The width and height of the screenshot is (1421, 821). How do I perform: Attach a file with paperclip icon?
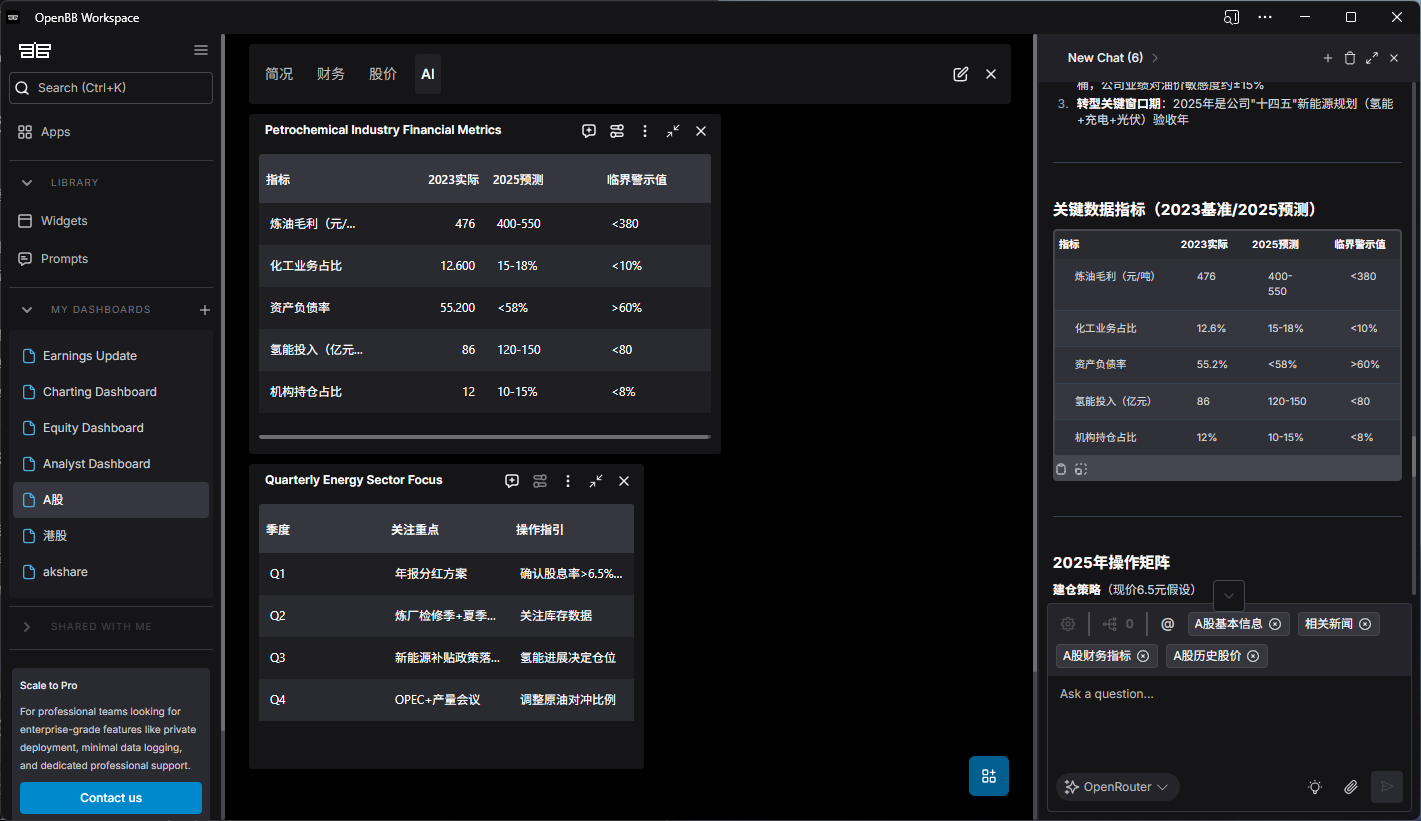click(1351, 787)
